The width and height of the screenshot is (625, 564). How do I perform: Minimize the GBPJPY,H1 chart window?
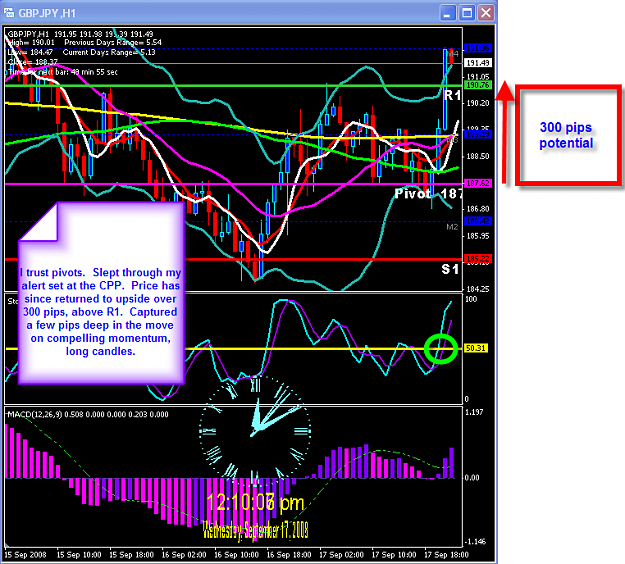coord(447,13)
